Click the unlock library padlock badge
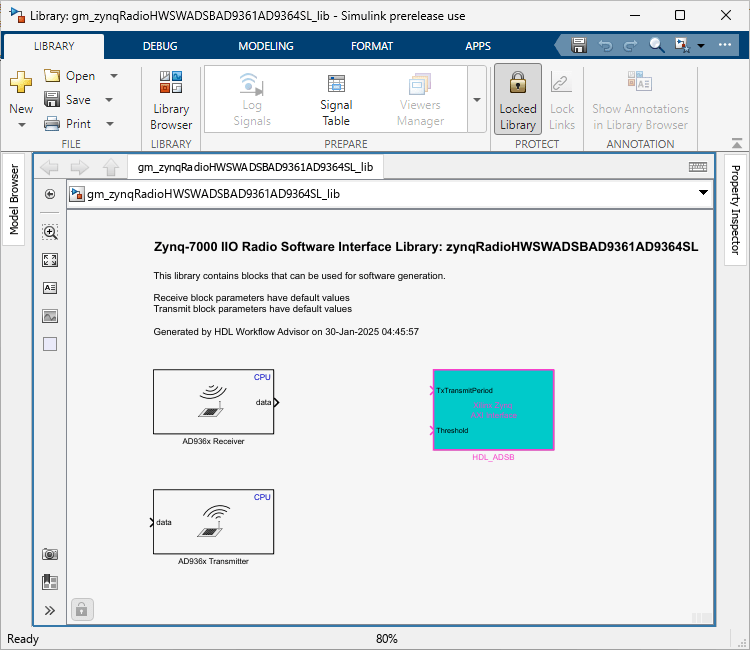750x650 pixels. pos(82,610)
